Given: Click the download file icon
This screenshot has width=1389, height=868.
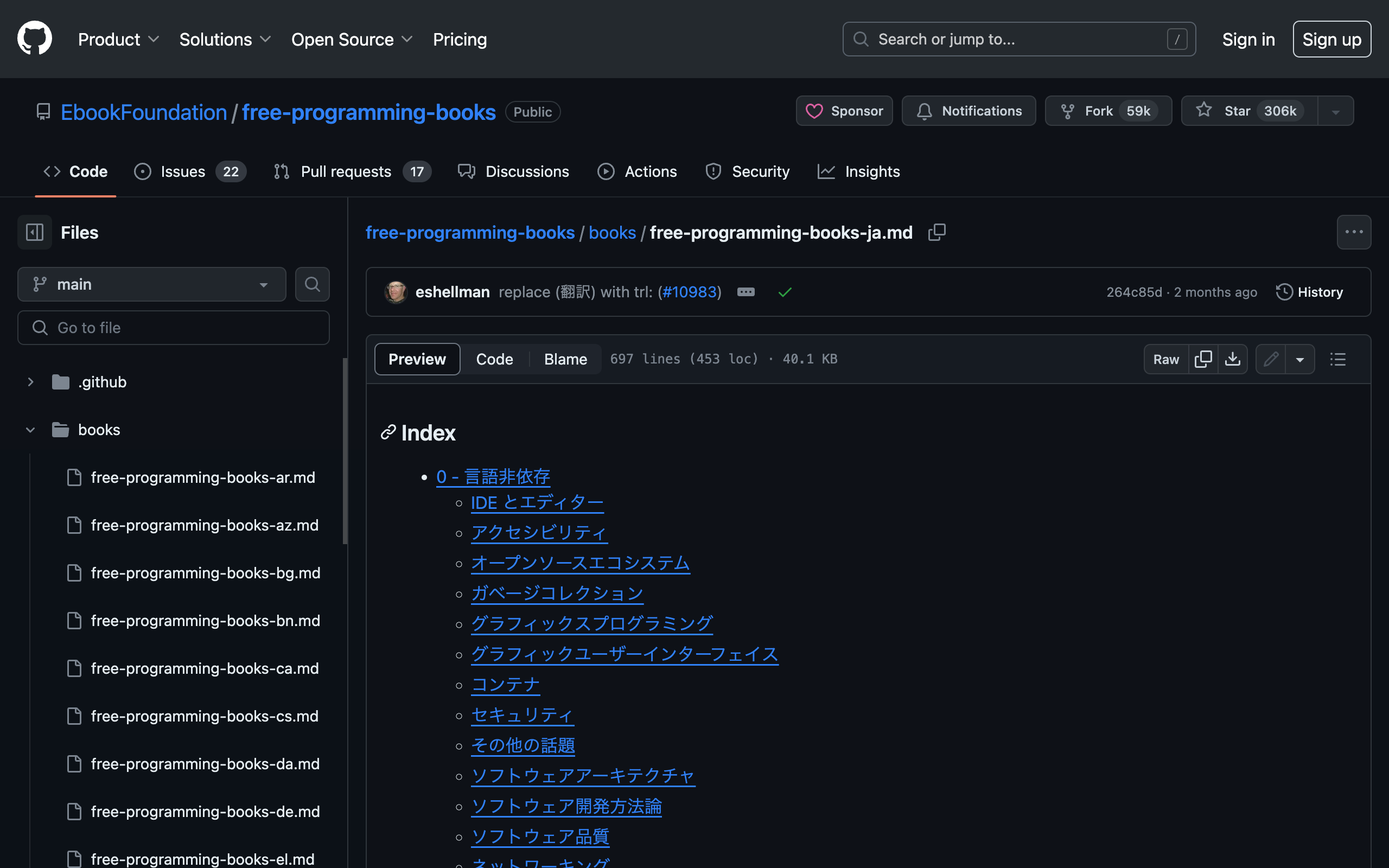Looking at the screenshot, I should click(x=1232, y=358).
